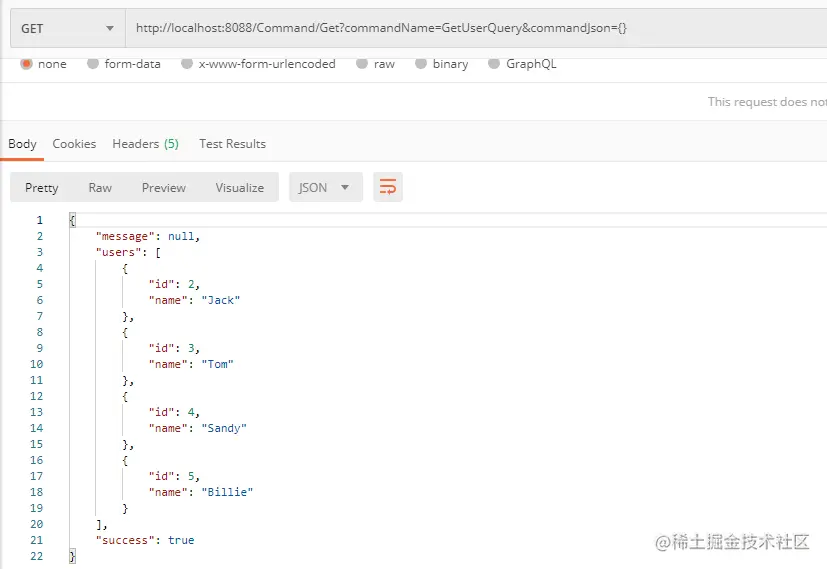
Task: Open the Headers (5) tab
Action: coord(146,144)
